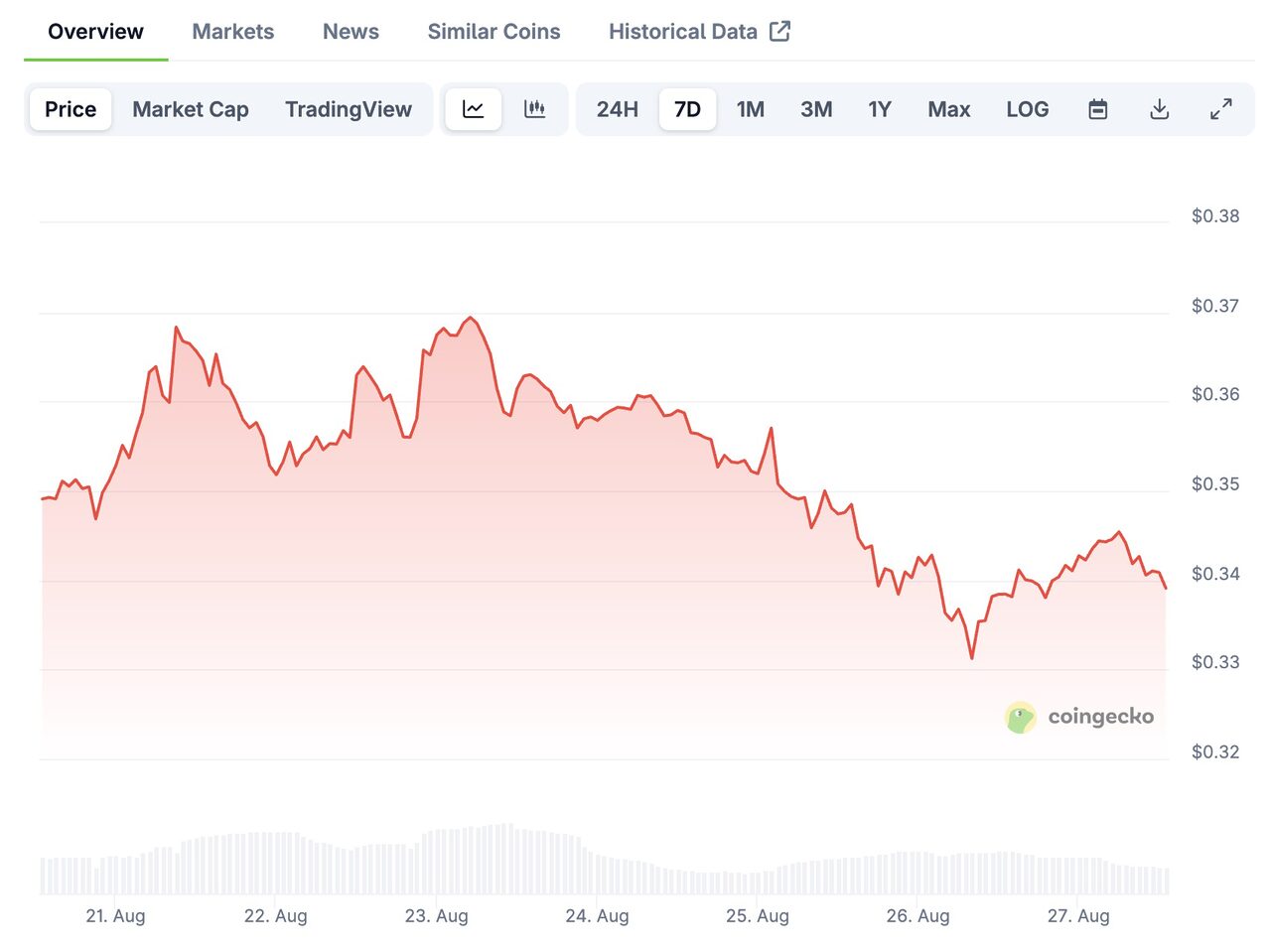Select the Max time range

(x=948, y=109)
